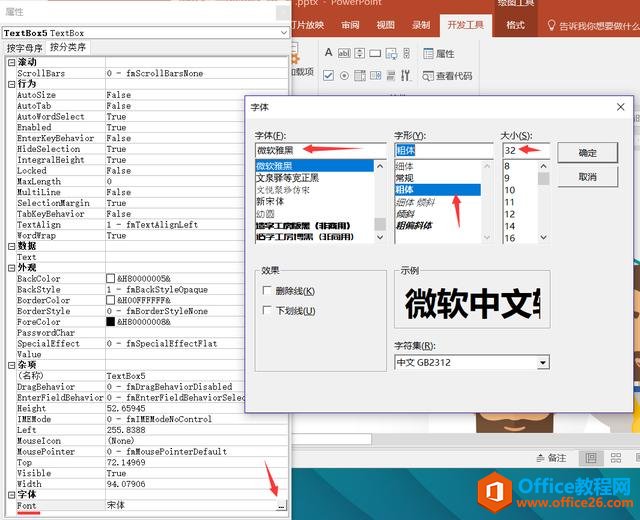
Task: Collapse the 杂项 property category
Action: click(x=11, y=365)
